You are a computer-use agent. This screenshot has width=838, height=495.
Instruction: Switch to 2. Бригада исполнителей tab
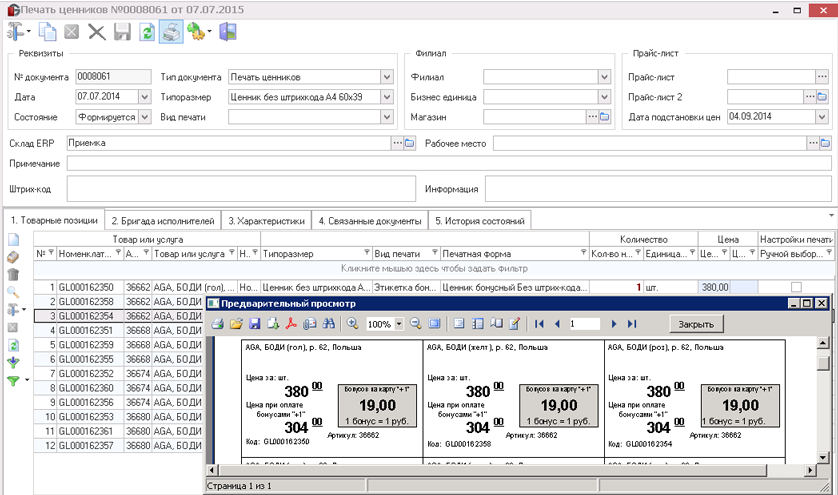click(163, 221)
